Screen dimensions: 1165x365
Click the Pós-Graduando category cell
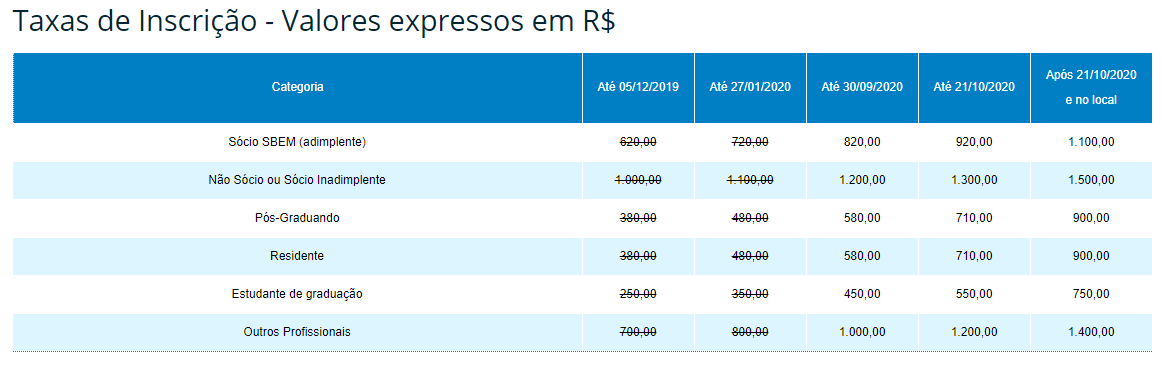point(297,218)
